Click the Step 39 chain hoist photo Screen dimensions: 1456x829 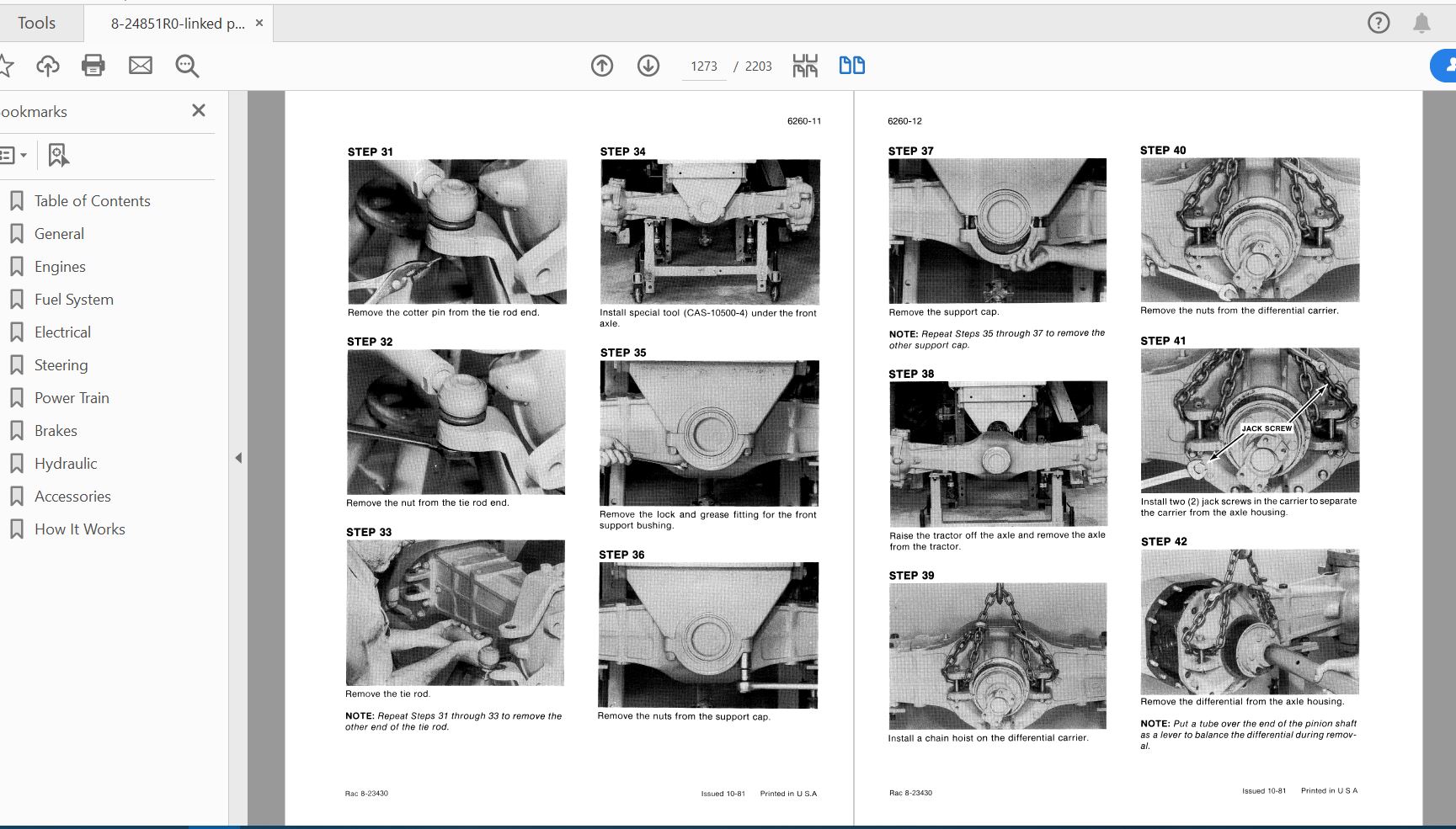[998, 656]
